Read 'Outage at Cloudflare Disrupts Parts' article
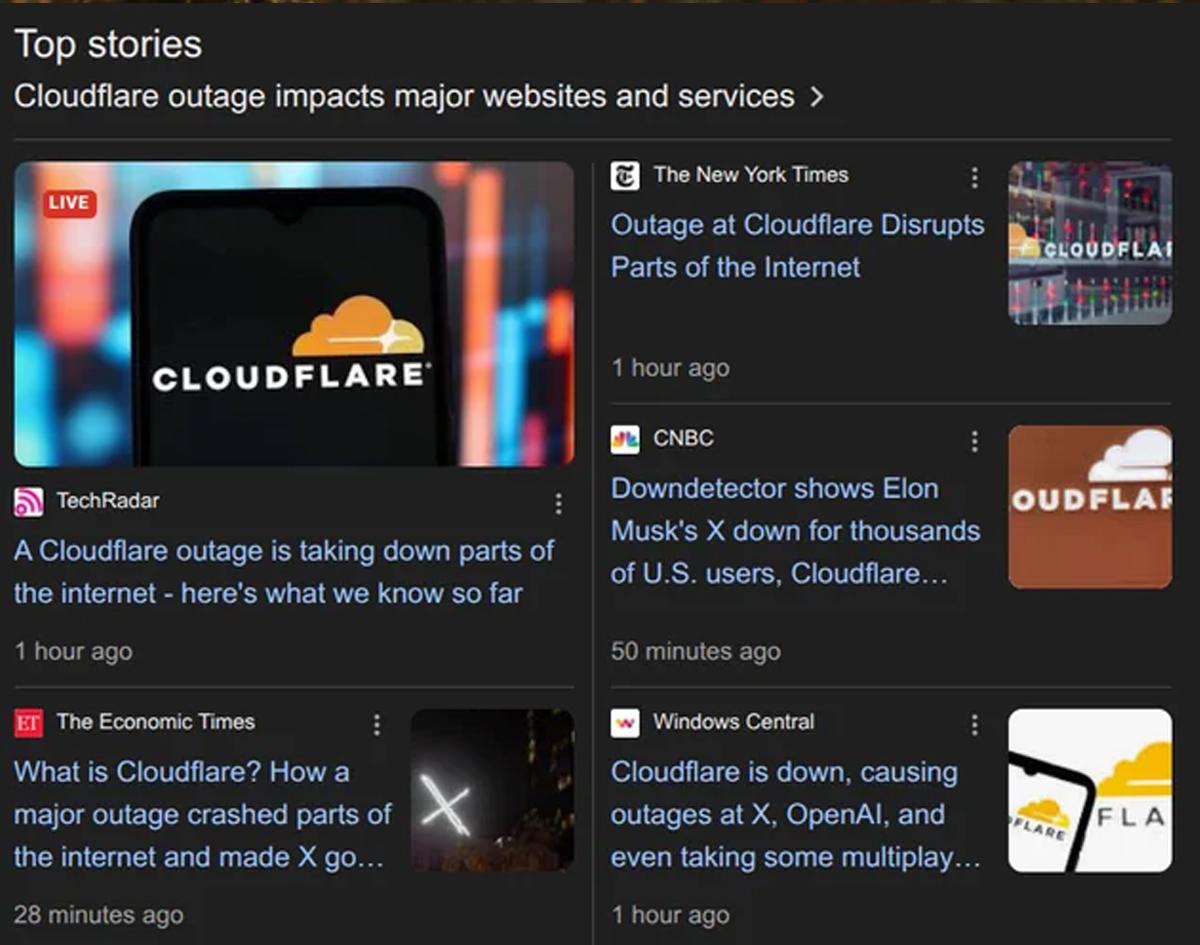The image size is (1200, 945). [x=797, y=246]
